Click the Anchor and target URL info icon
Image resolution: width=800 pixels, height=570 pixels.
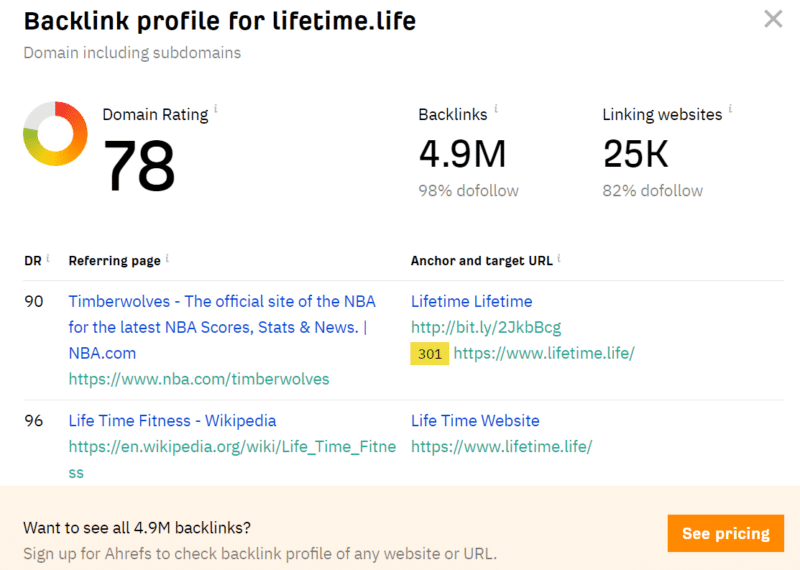coord(559,259)
